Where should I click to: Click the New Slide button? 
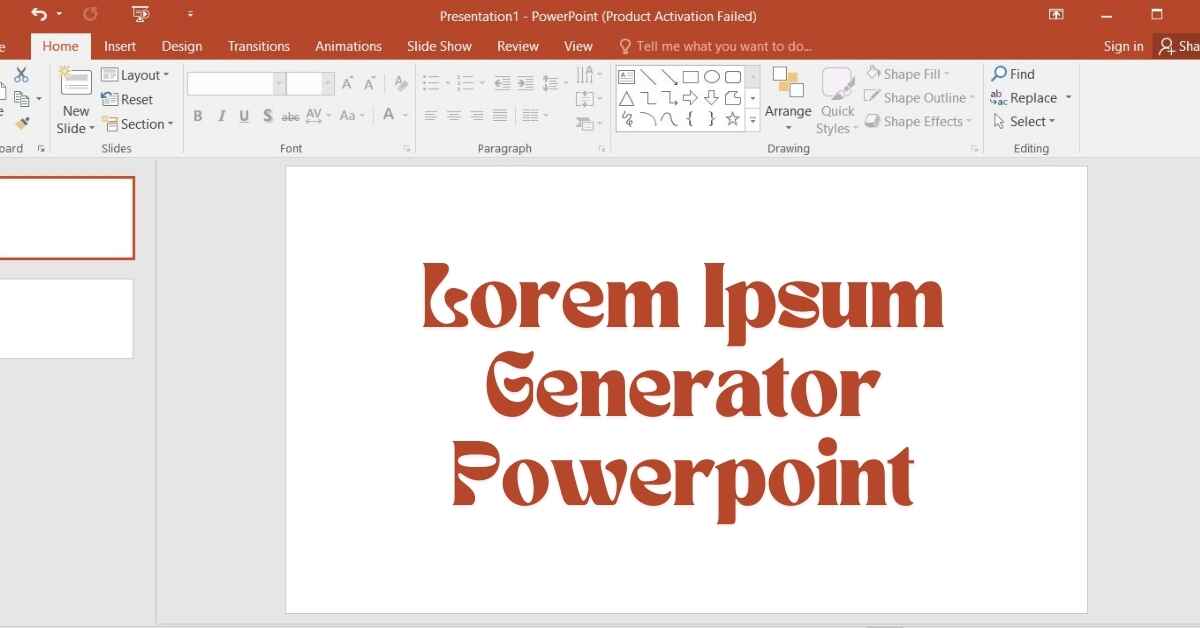point(76,100)
